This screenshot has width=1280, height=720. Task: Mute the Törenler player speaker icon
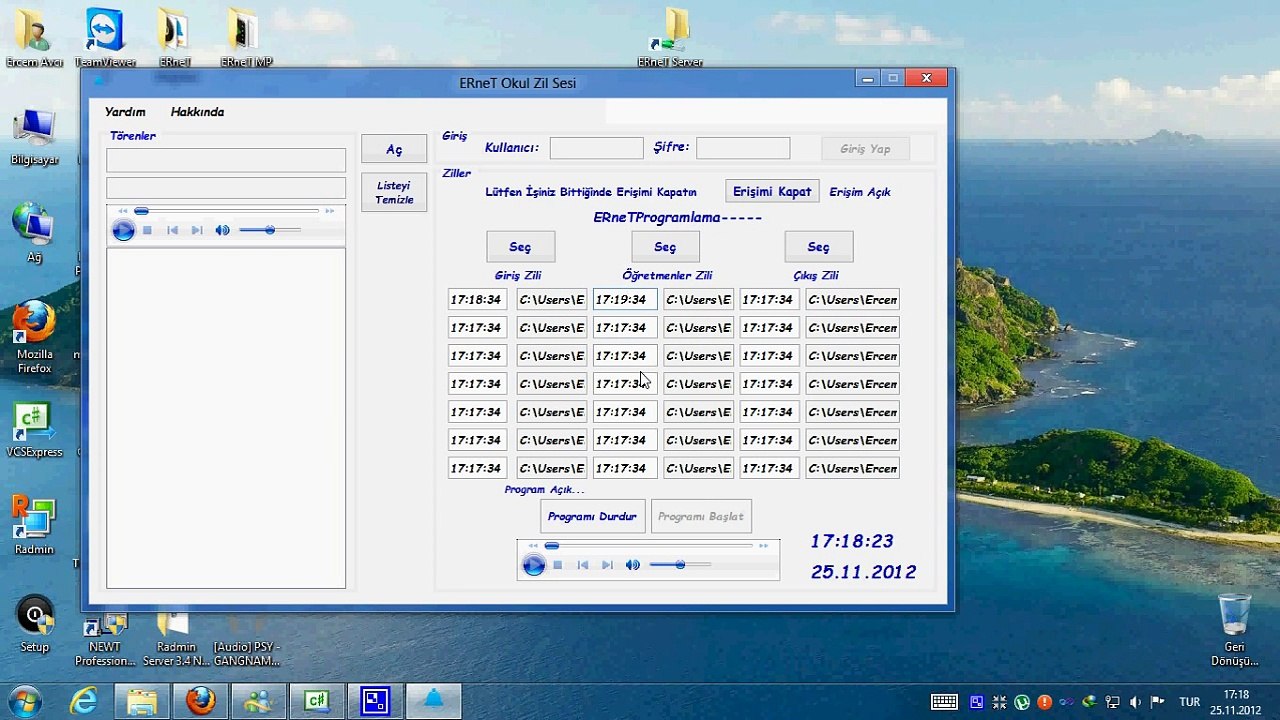[x=222, y=230]
